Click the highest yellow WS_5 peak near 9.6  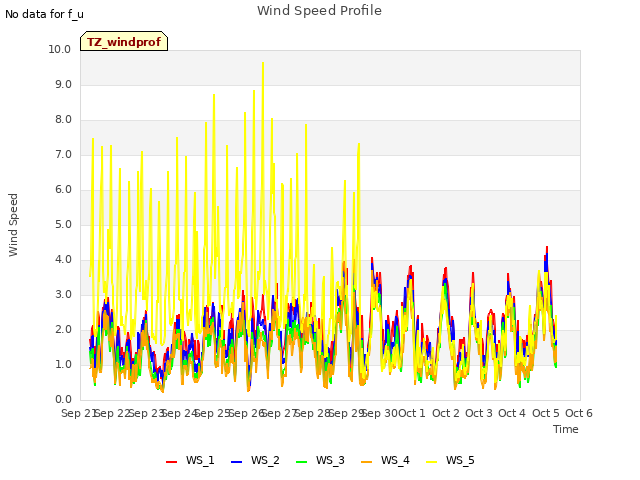[x=263, y=63]
